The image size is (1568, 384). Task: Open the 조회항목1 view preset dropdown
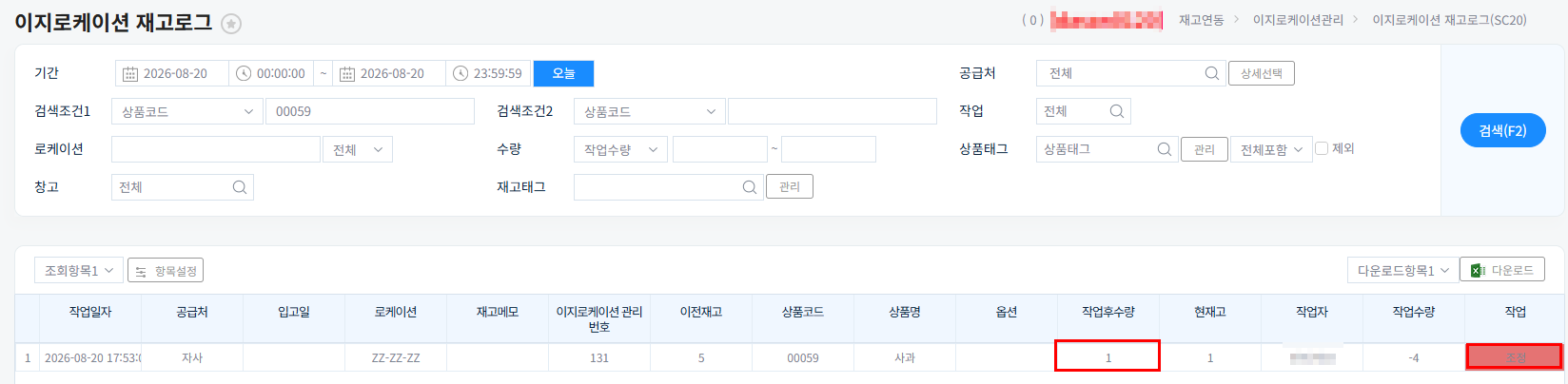pyautogui.click(x=79, y=271)
